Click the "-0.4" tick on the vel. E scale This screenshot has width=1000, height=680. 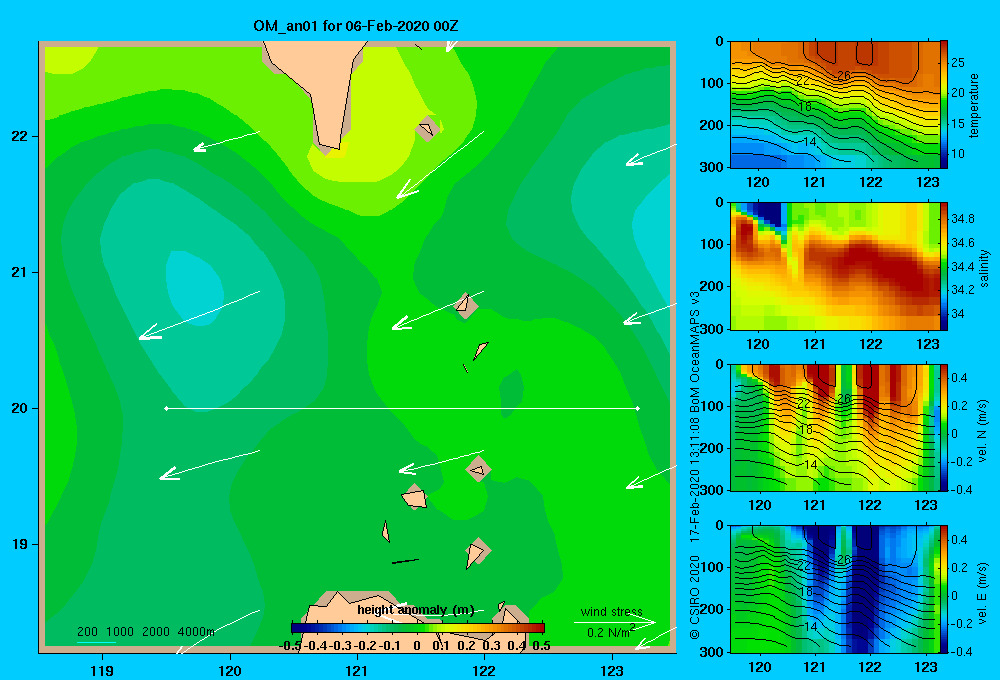(x=962, y=651)
